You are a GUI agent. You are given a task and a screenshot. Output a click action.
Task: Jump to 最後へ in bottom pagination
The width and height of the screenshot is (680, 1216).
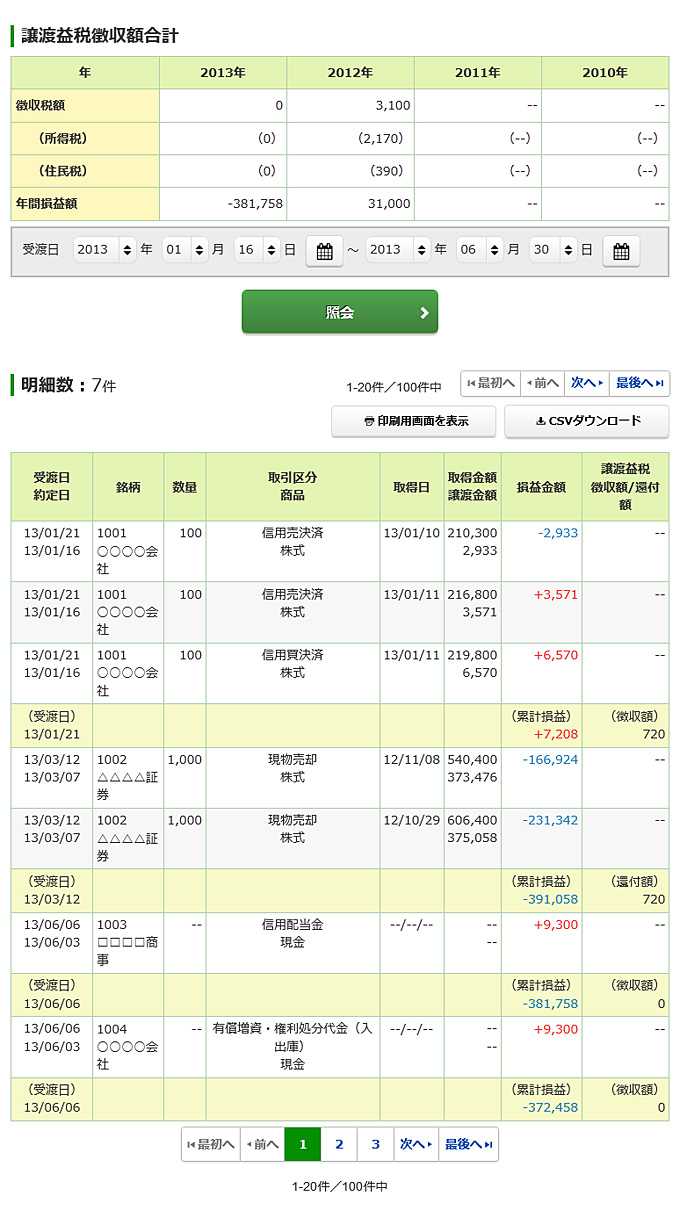point(468,1144)
